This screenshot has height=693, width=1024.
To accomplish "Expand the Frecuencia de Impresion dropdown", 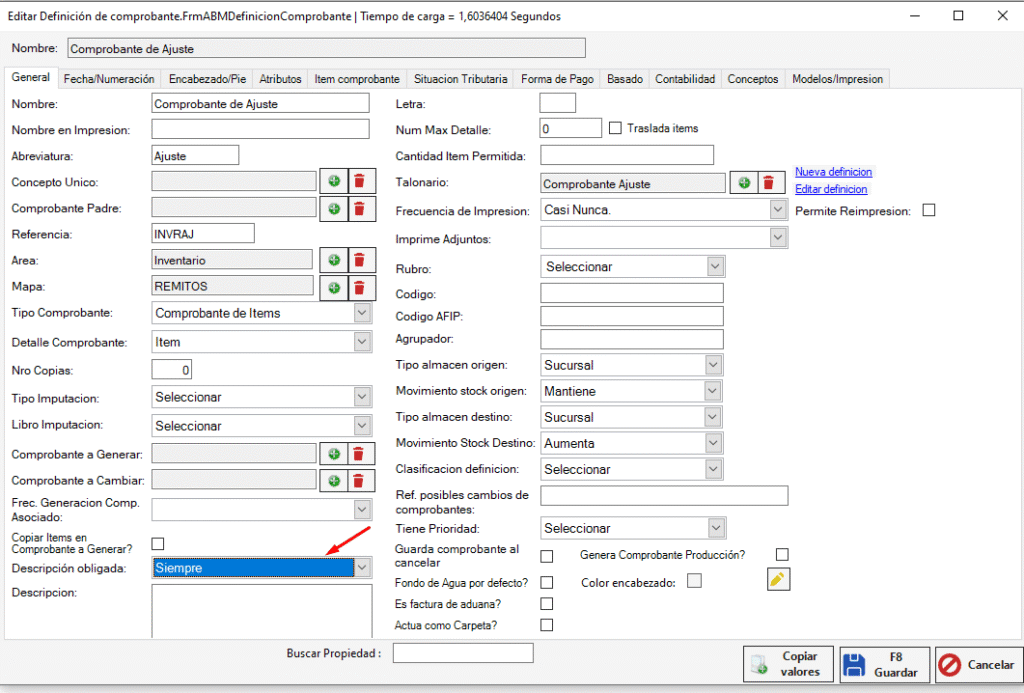I will click(778, 211).
